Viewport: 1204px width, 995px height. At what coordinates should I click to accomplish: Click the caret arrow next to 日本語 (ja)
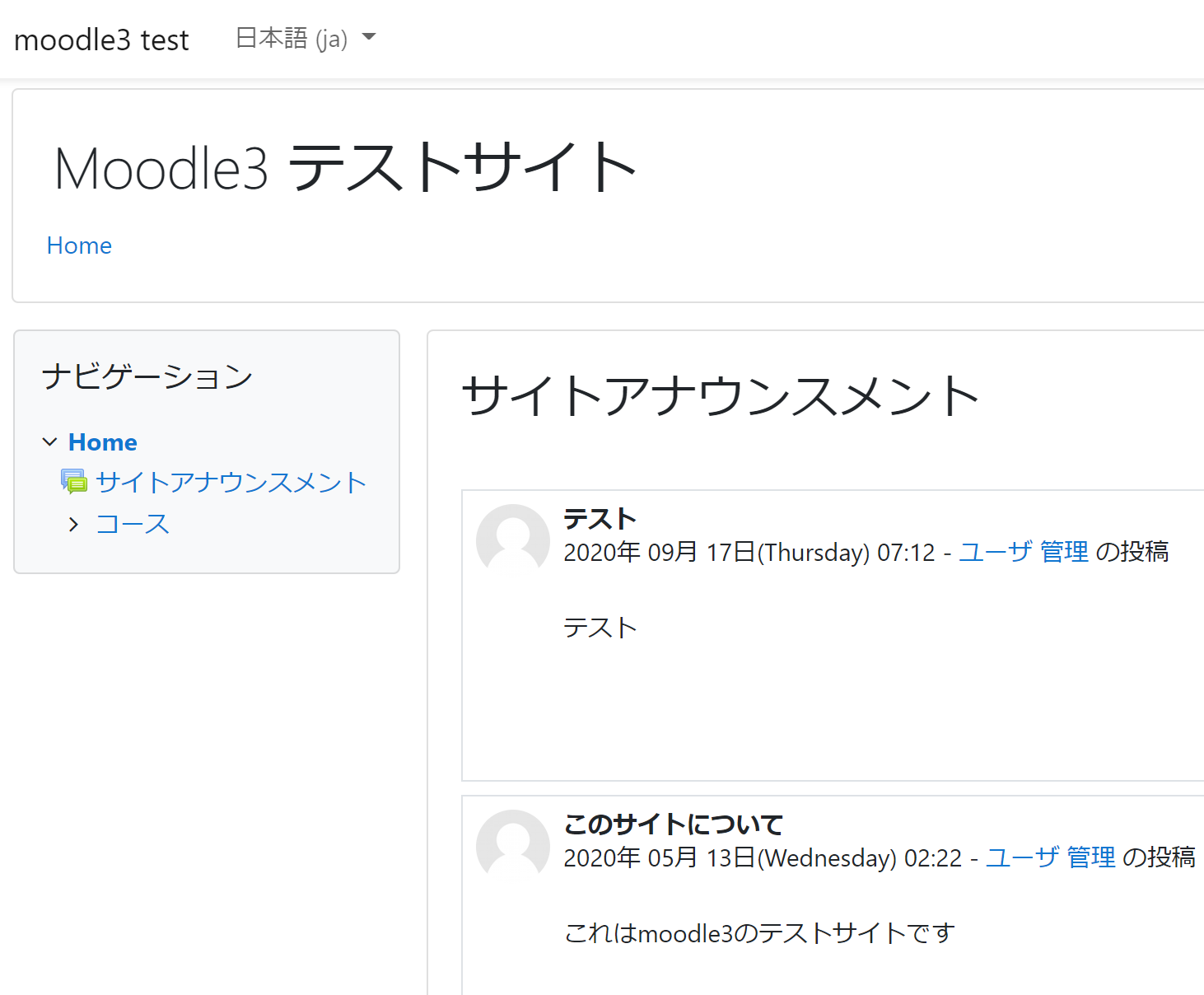pos(369,37)
